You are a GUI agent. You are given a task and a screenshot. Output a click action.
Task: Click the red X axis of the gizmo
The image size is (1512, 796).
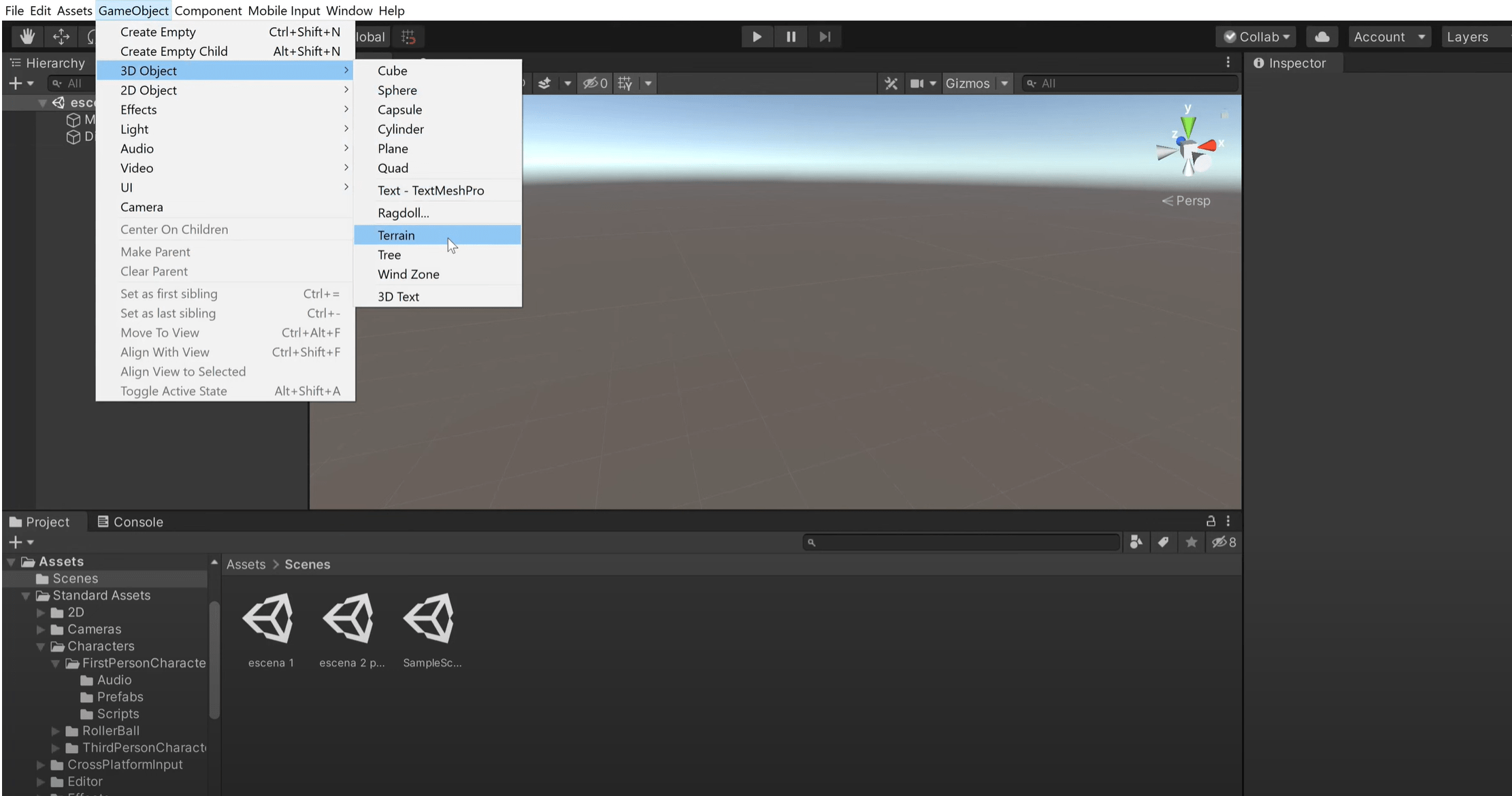pos(1209,145)
